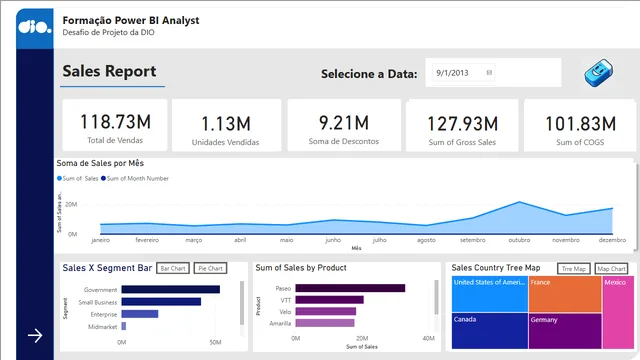The image size is (640, 360).
Task: Click the 'dezembro' axis label
Action: 612,240
